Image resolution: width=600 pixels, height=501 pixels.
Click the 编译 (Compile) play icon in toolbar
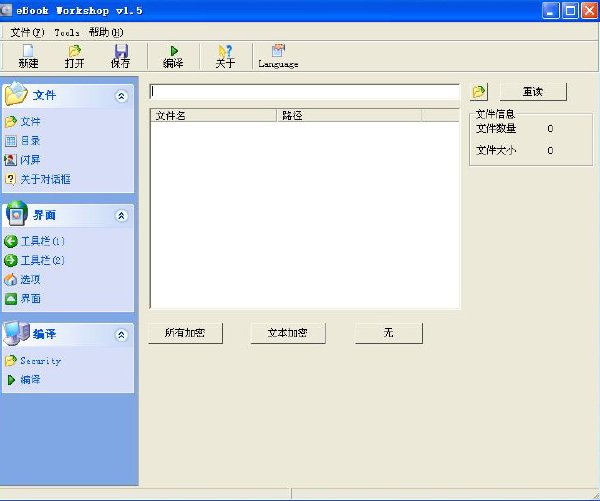coord(173,56)
